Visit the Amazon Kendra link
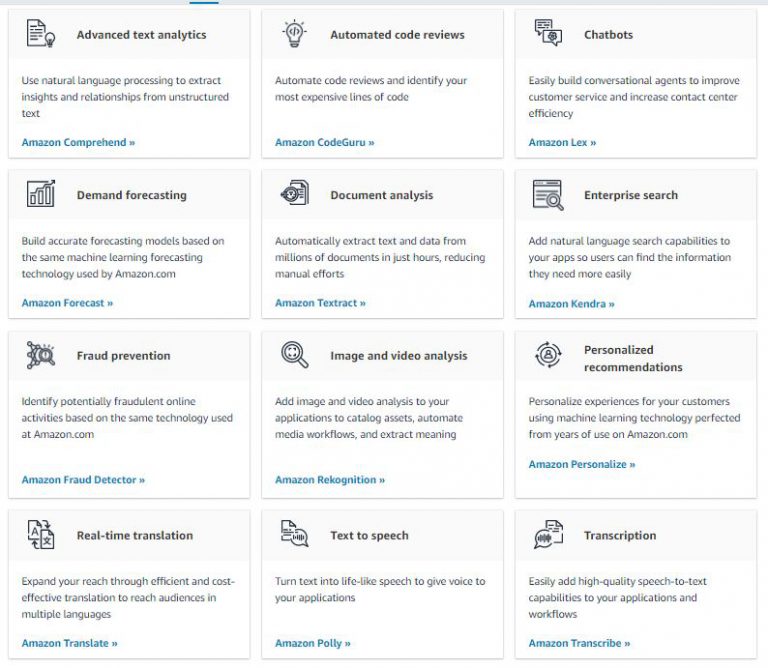 click(x=571, y=304)
